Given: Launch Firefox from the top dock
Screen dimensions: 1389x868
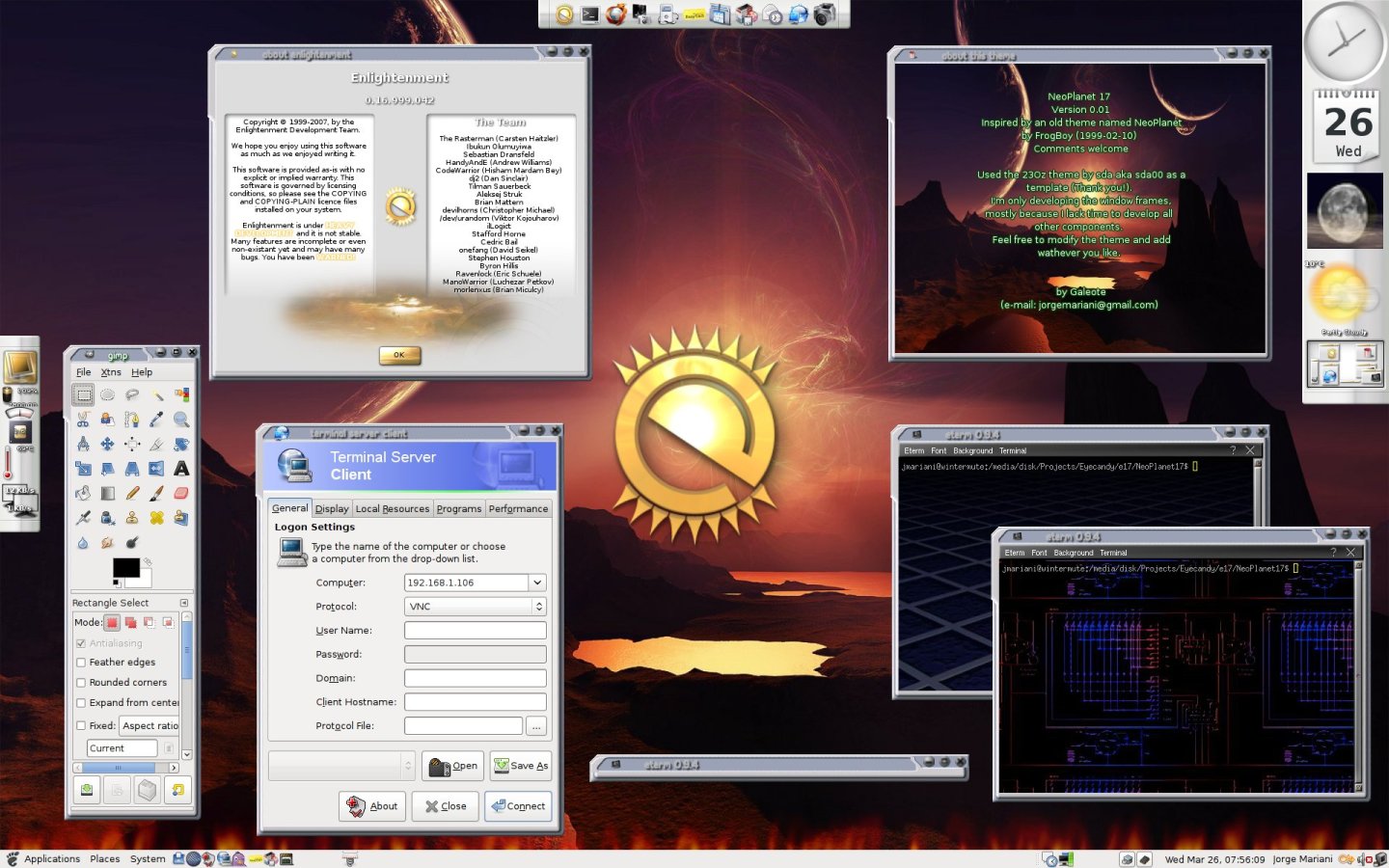Looking at the screenshot, I should pos(615,14).
